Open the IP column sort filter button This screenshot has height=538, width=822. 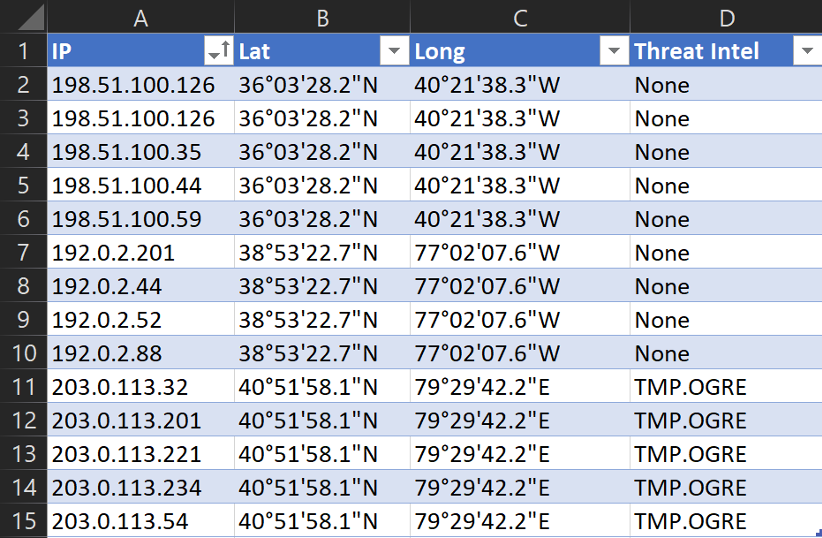217,52
